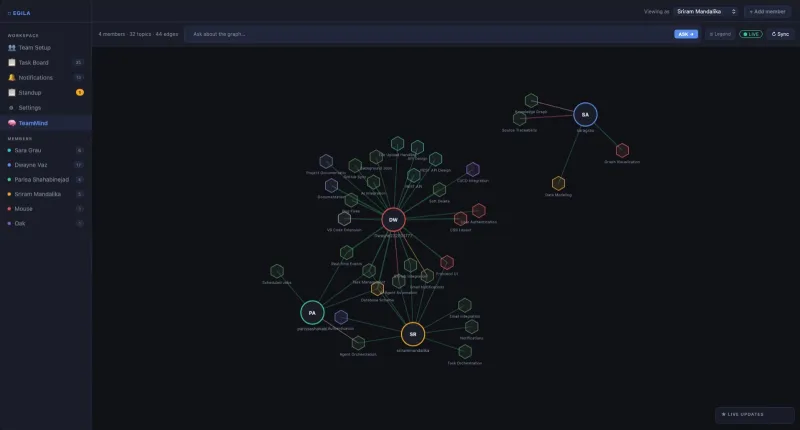Click the File Upload Handling topic hexagon
The width and height of the screenshot is (800, 430).
coord(397,144)
